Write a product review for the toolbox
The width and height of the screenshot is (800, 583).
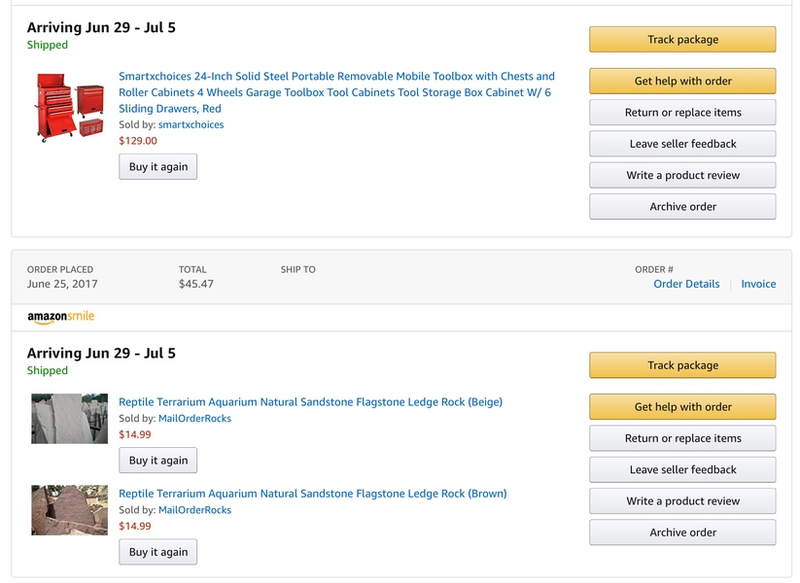point(682,175)
